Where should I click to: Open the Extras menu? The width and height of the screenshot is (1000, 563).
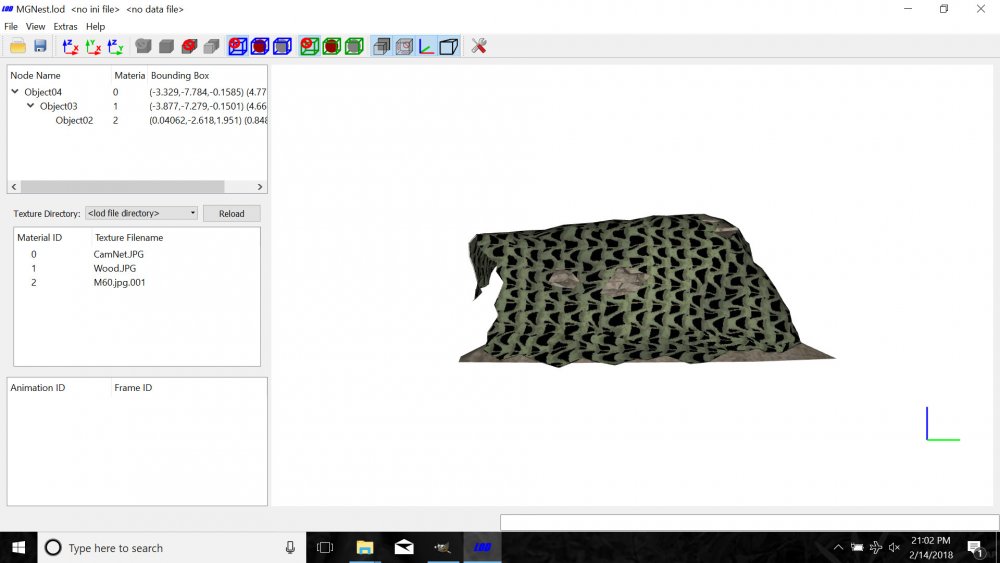click(65, 26)
